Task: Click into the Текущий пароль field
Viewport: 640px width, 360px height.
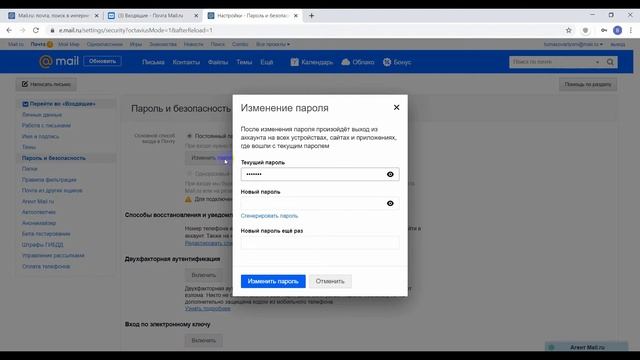Action: [320, 174]
